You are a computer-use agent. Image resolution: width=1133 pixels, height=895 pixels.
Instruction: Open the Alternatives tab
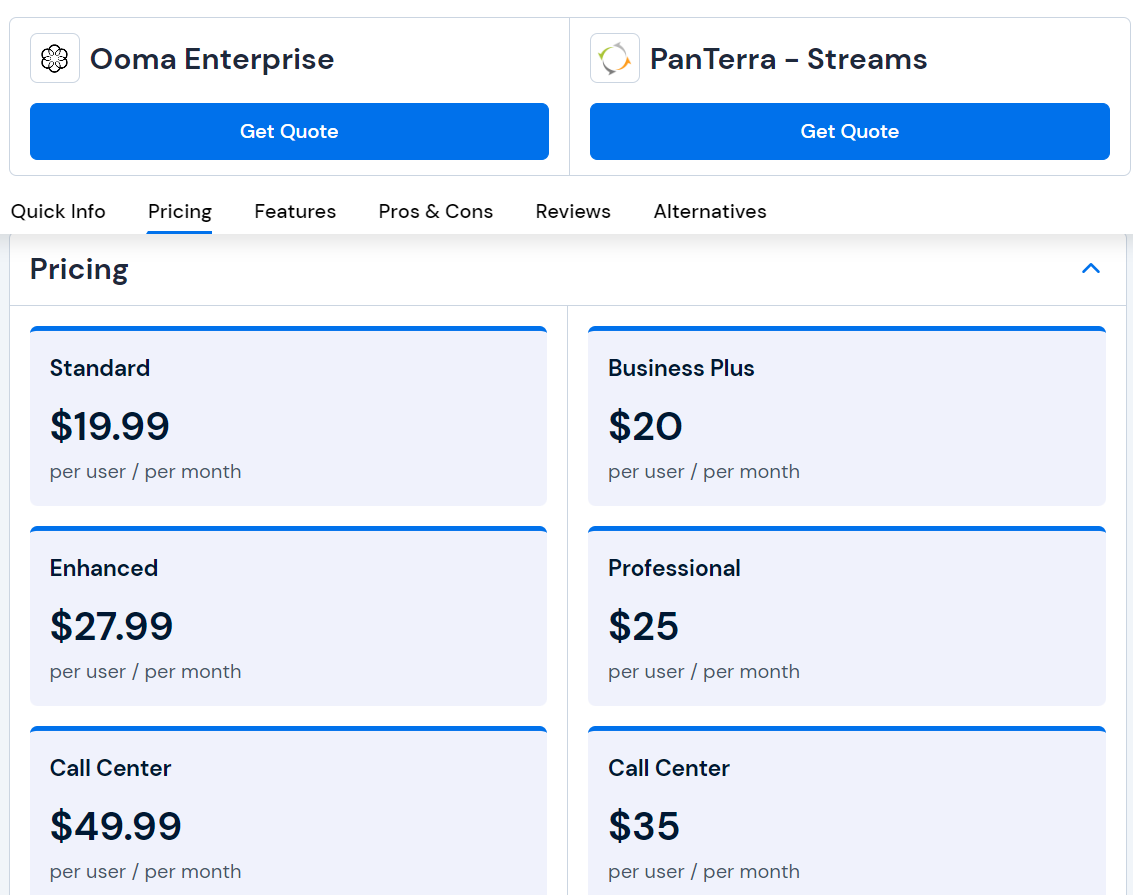710,211
